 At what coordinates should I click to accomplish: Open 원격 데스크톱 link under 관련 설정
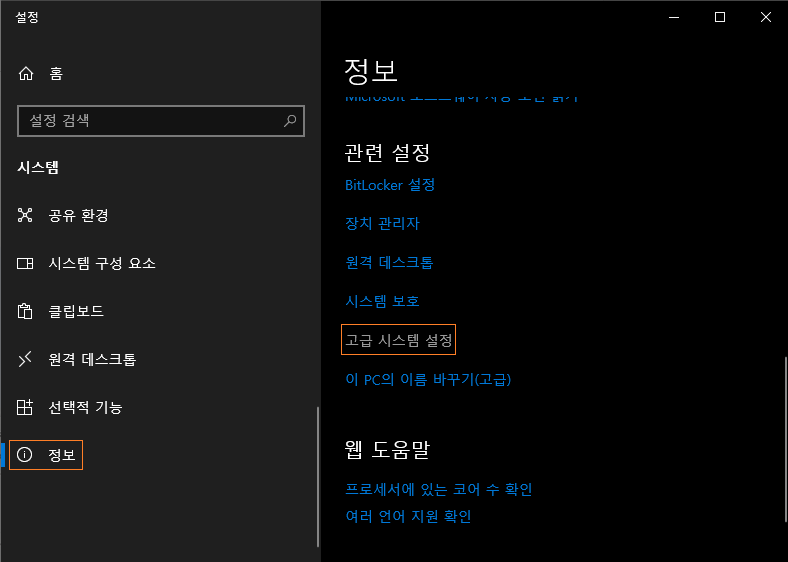coord(389,262)
